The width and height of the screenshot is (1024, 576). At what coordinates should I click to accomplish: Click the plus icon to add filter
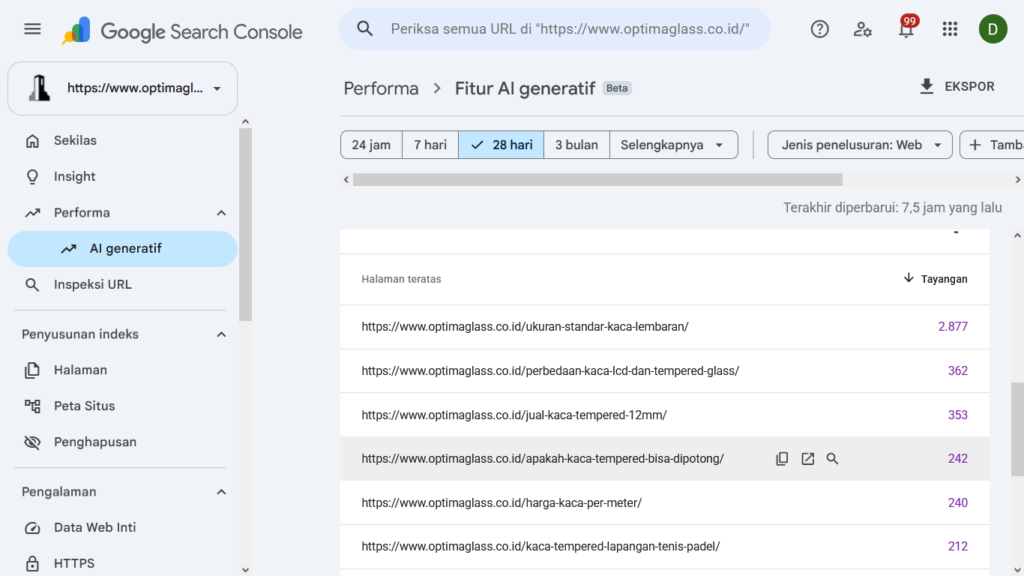pyautogui.click(x=975, y=145)
